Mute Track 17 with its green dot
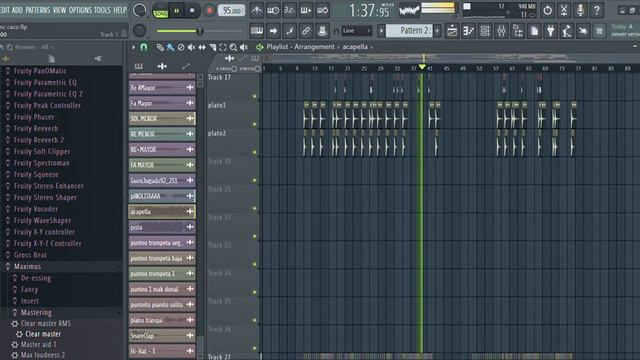The width and height of the screenshot is (640, 360). [x=255, y=96]
